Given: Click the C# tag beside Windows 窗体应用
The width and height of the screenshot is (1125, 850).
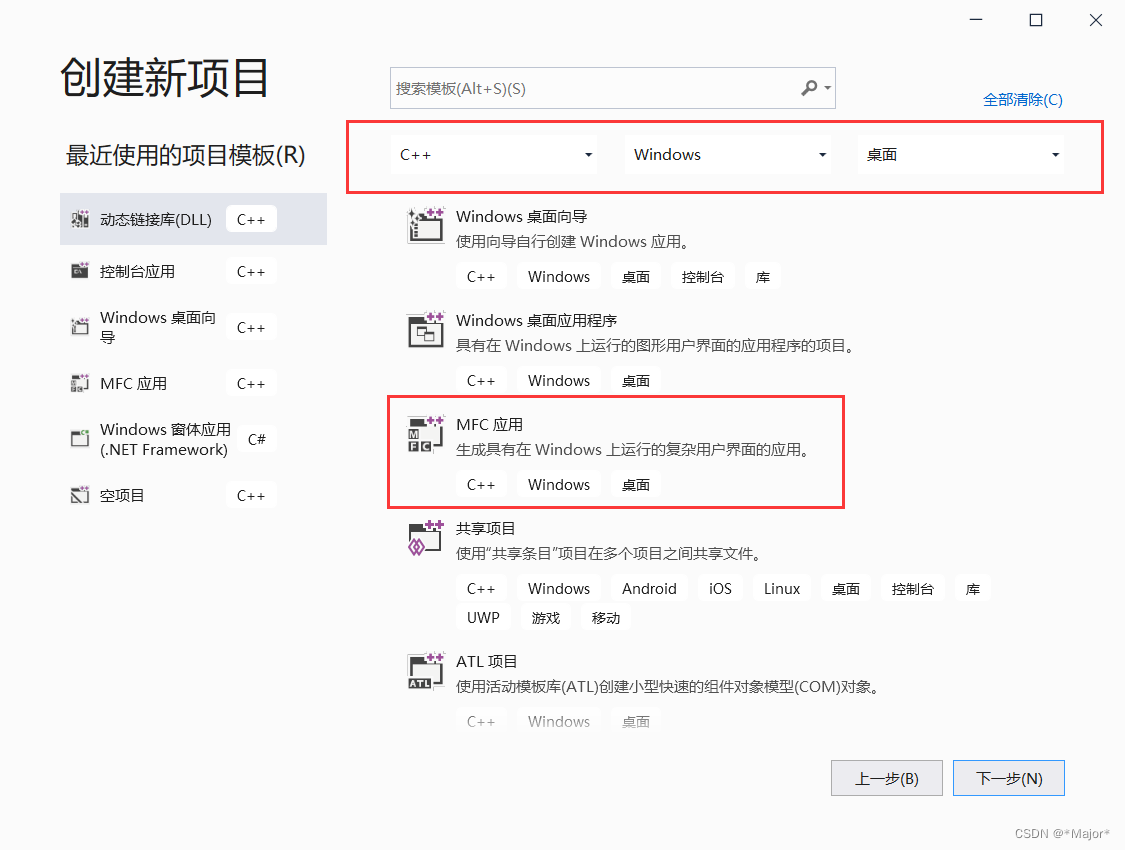Looking at the screenshot, I should (x=256, y=439).
